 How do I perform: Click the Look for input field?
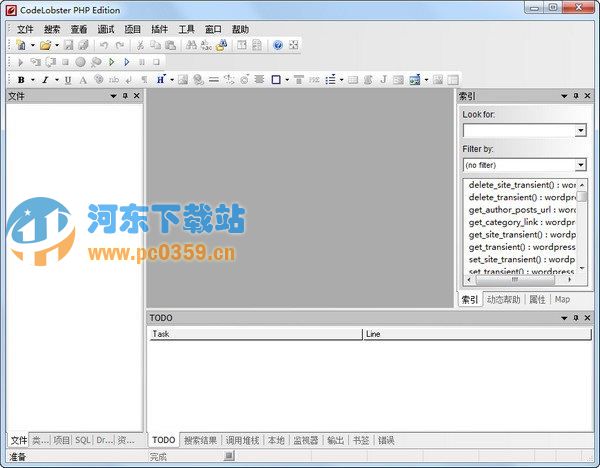coord(519,130)
